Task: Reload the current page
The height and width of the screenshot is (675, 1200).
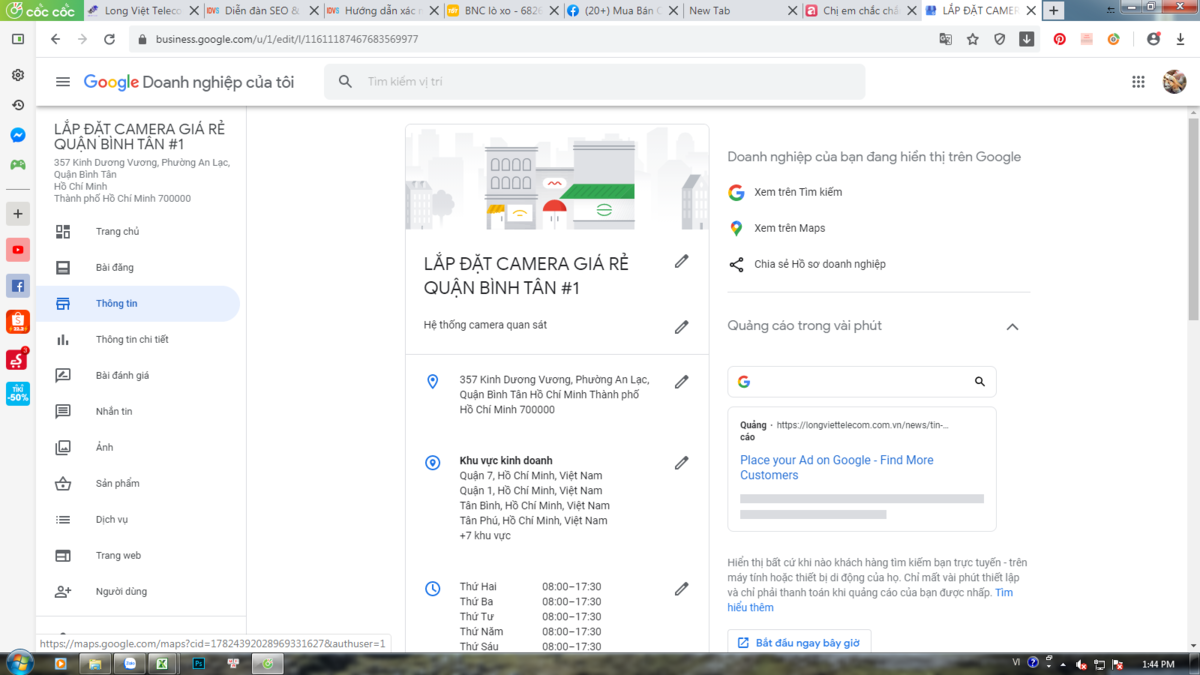Action: (110, 39)
